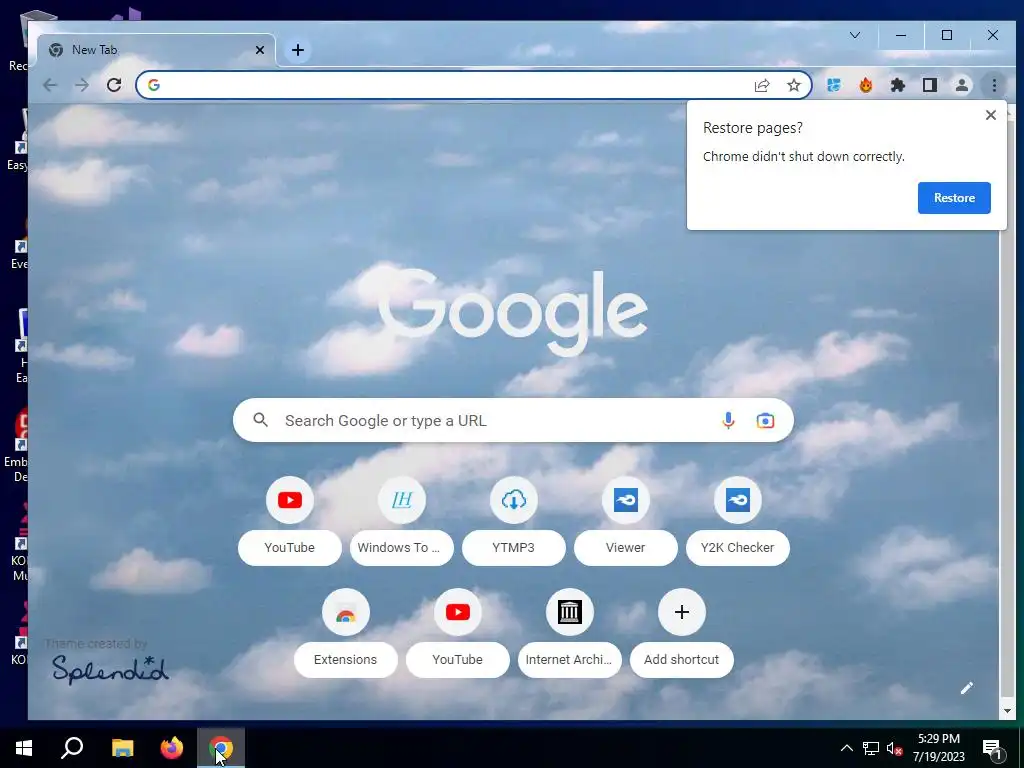Open a new tab with plus button
1024x768 pixels.
coord(298,50)
